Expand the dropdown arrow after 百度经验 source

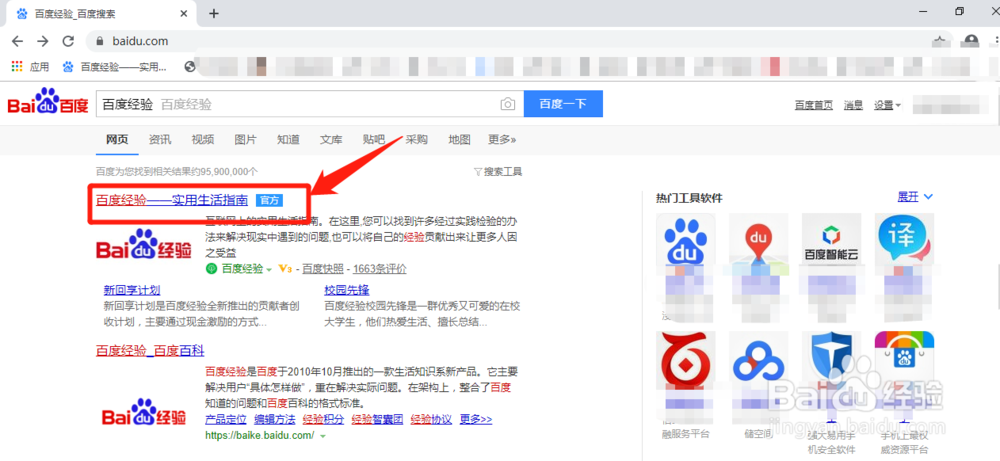click(x=269, y=269)
